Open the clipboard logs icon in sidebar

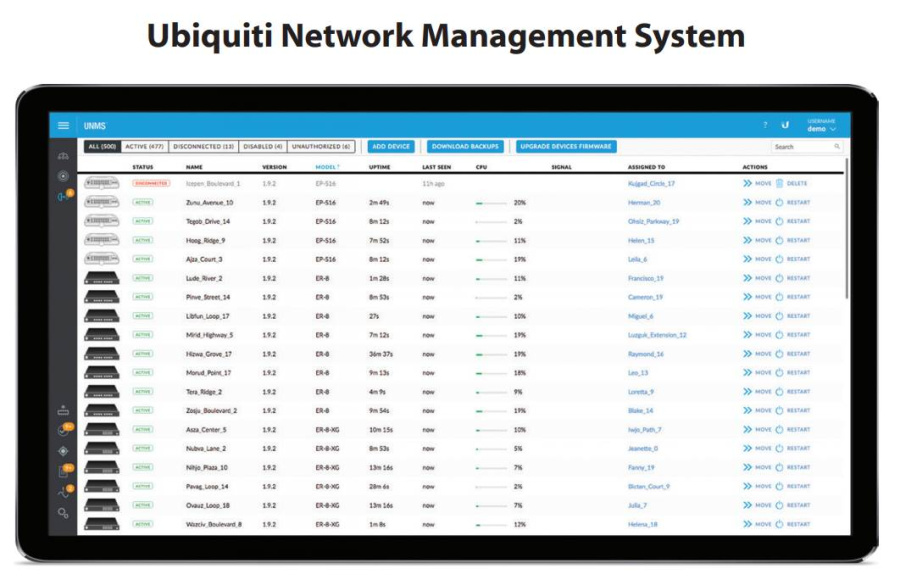[65, 470]
